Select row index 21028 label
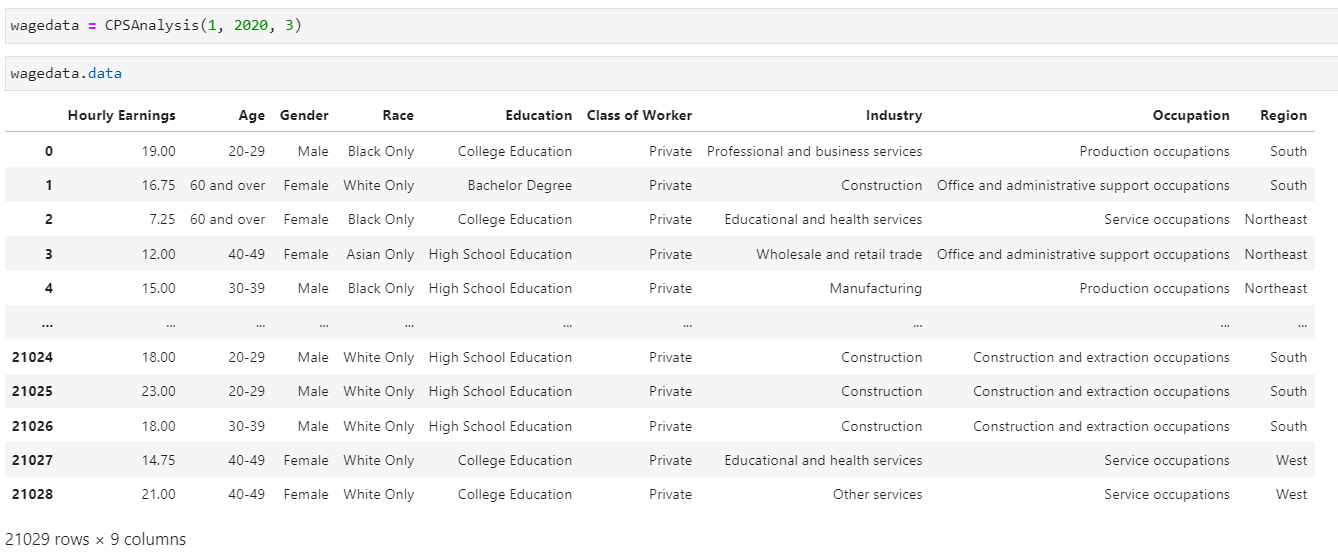The height and width of the screenshot is (560, 1338). pos(31,494)
